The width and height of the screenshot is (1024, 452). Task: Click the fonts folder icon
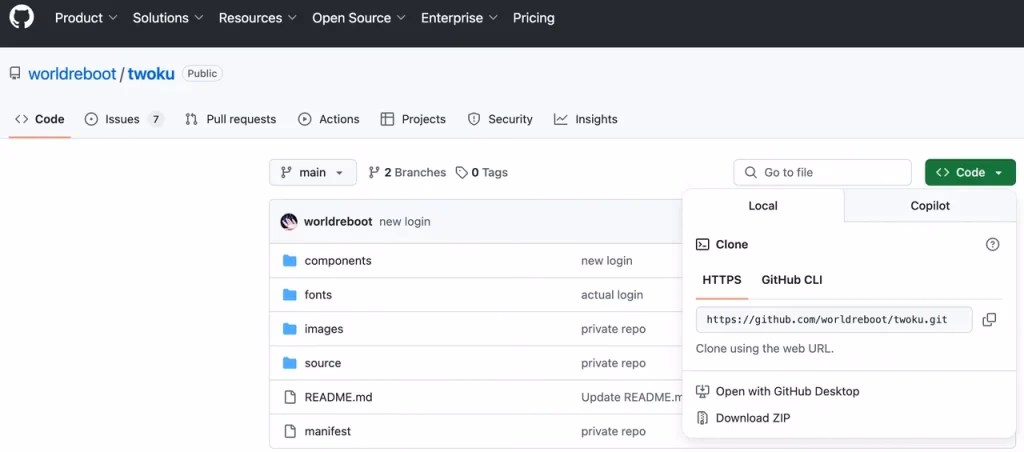click(x=290, y=295)
